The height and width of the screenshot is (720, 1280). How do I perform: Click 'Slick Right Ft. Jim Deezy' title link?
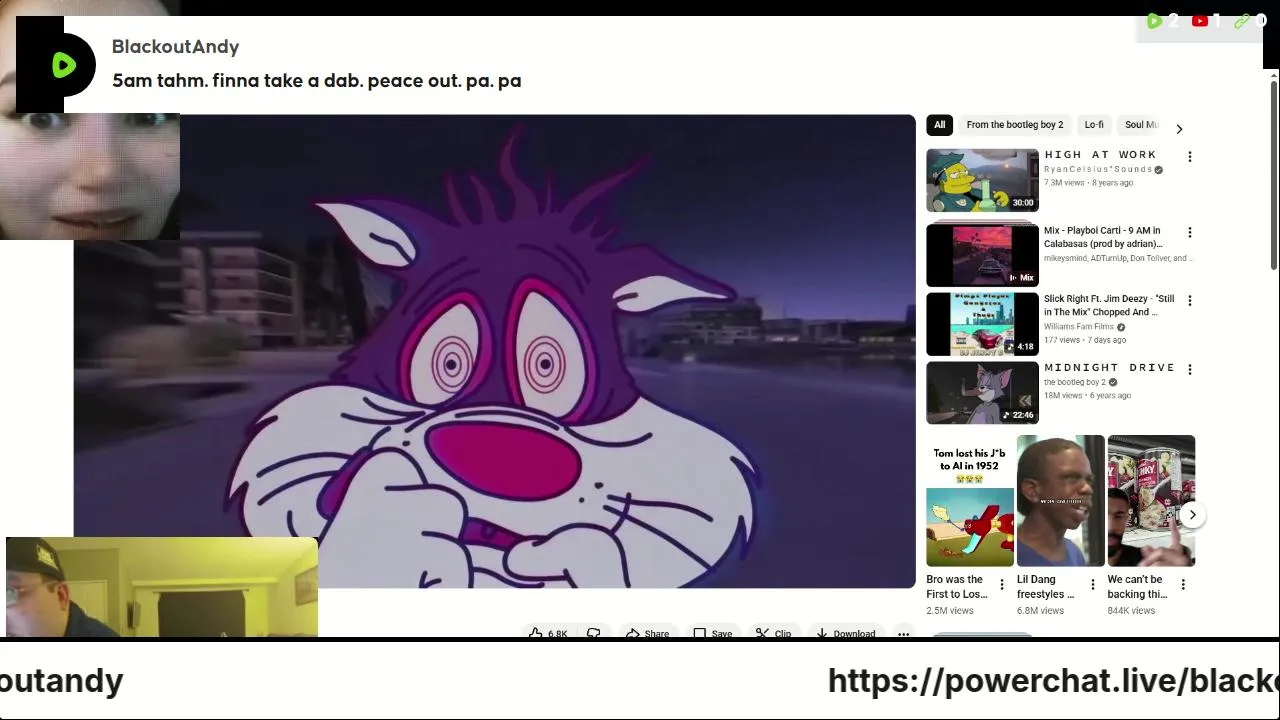click(1109, 305)
